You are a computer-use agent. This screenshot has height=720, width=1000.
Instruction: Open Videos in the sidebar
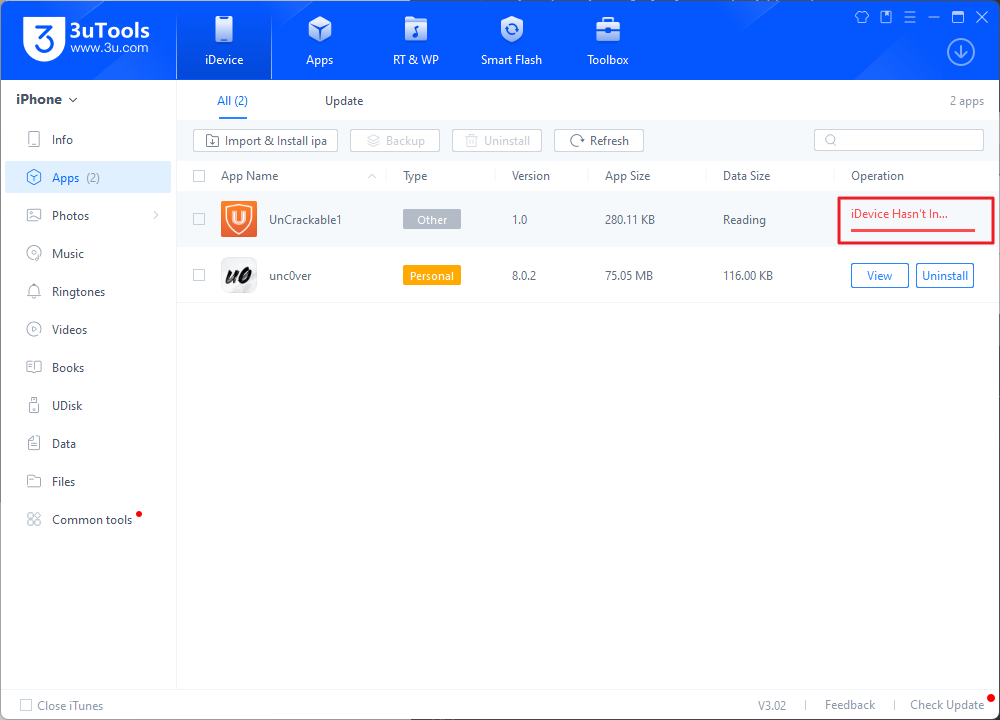(88, 330)
